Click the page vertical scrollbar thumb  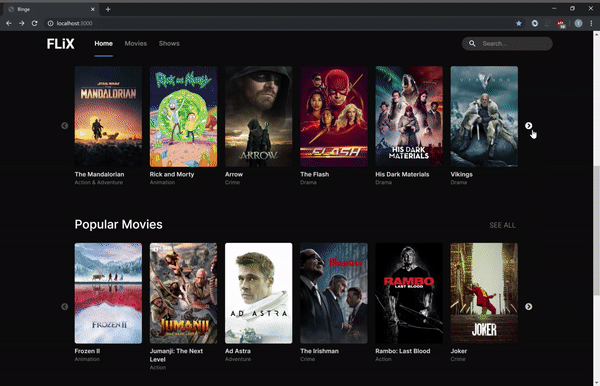[597, 231]
